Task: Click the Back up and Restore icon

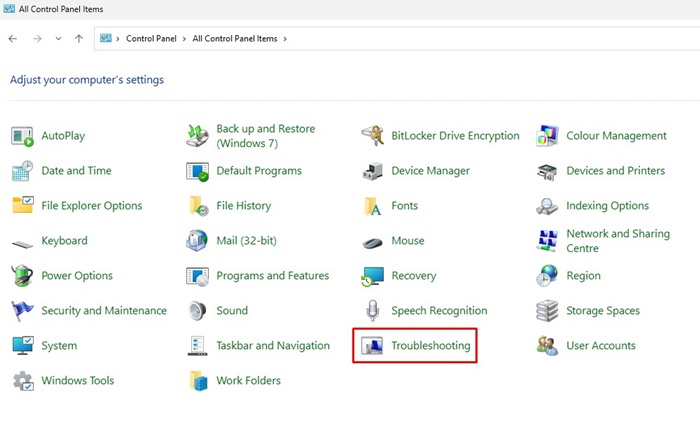Action: tap(197, 136)
